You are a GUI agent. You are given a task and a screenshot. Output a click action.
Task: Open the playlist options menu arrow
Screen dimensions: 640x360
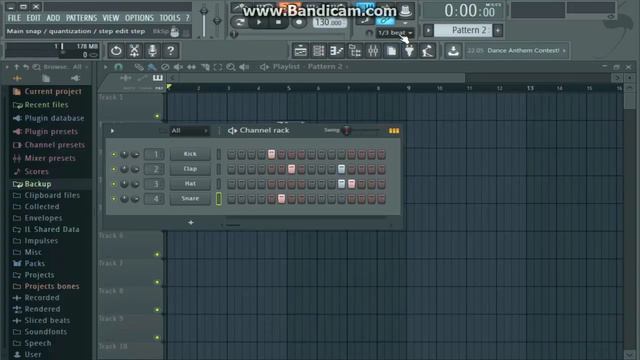click(x=105, y=67)
